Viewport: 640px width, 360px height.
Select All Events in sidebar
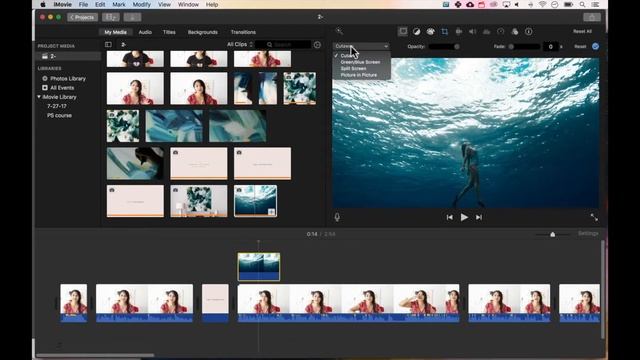pyautogui.click(x=62, y=88)
